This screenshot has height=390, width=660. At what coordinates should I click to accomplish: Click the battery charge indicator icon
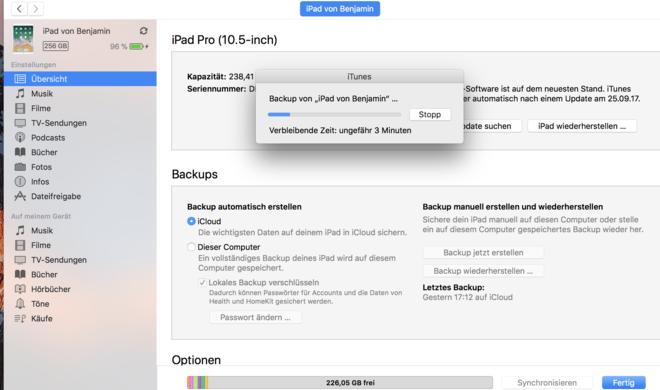click(137, 46)
